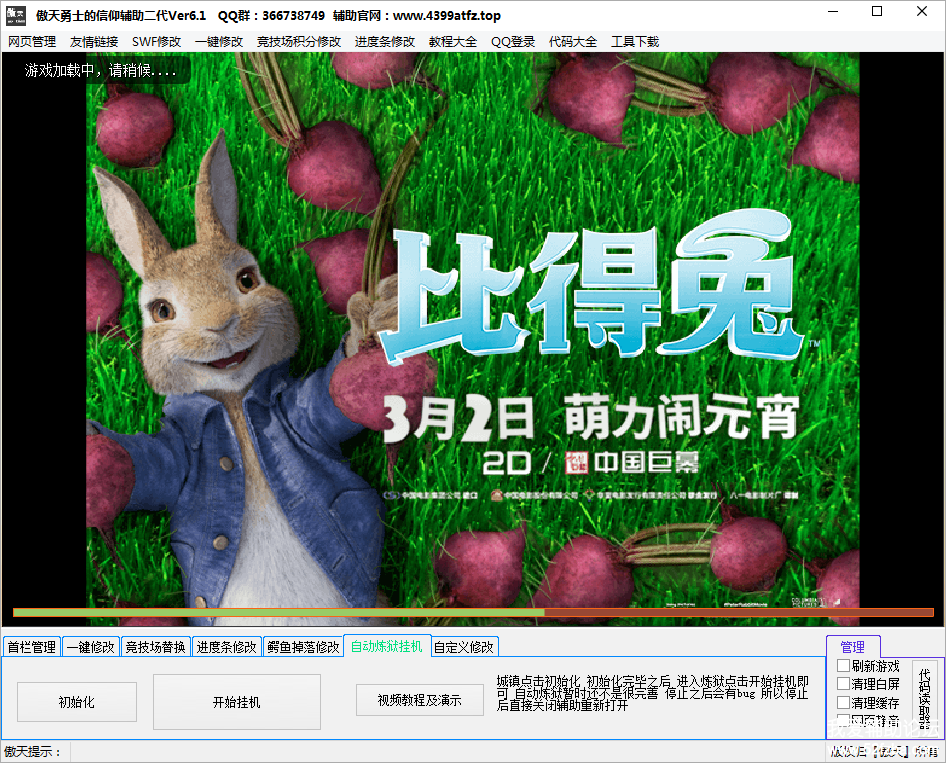Open the QQ登录 menu
Screen dimensions: 946x763
513,42
